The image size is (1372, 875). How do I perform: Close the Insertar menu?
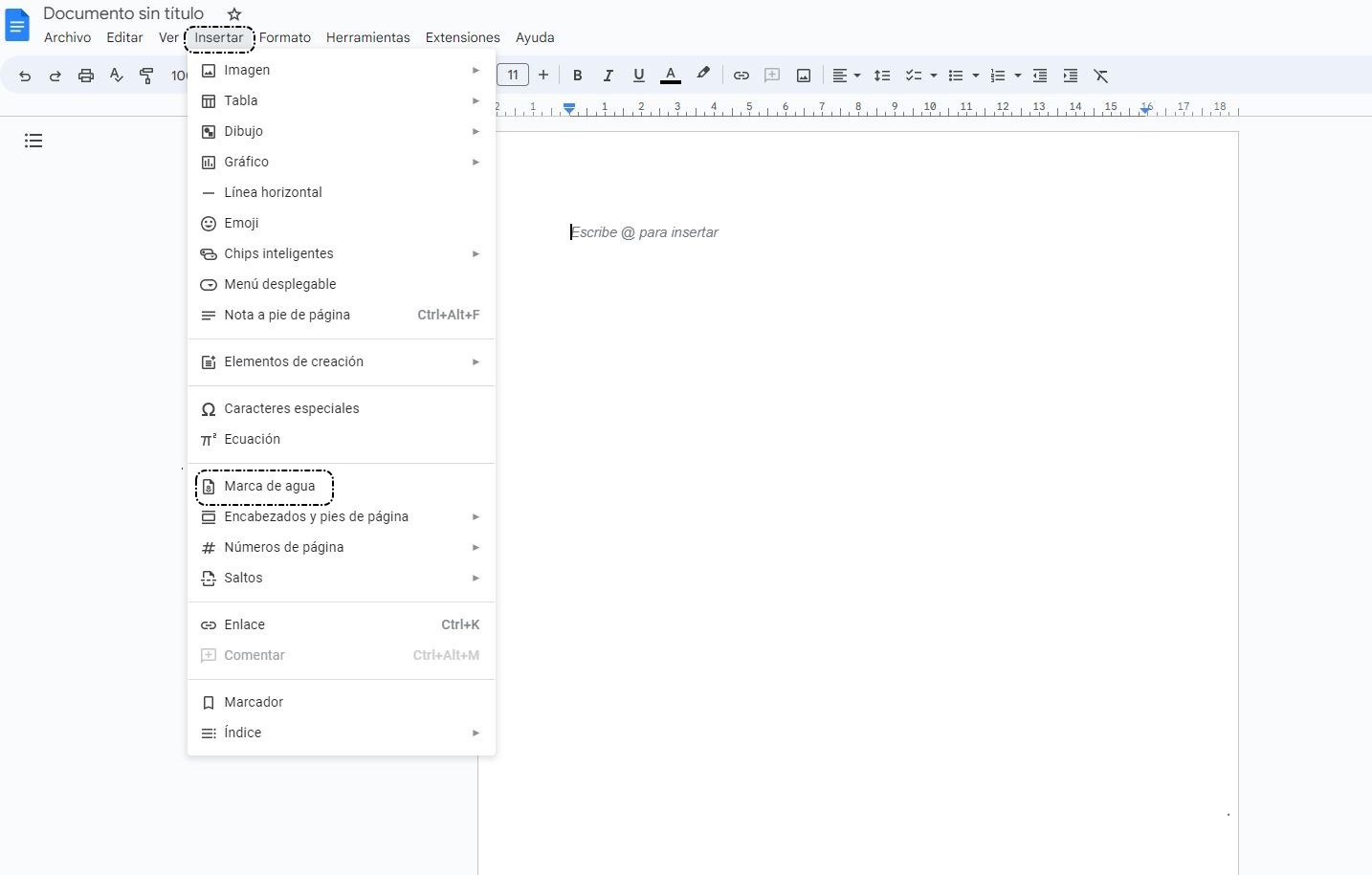coord(219,38)
